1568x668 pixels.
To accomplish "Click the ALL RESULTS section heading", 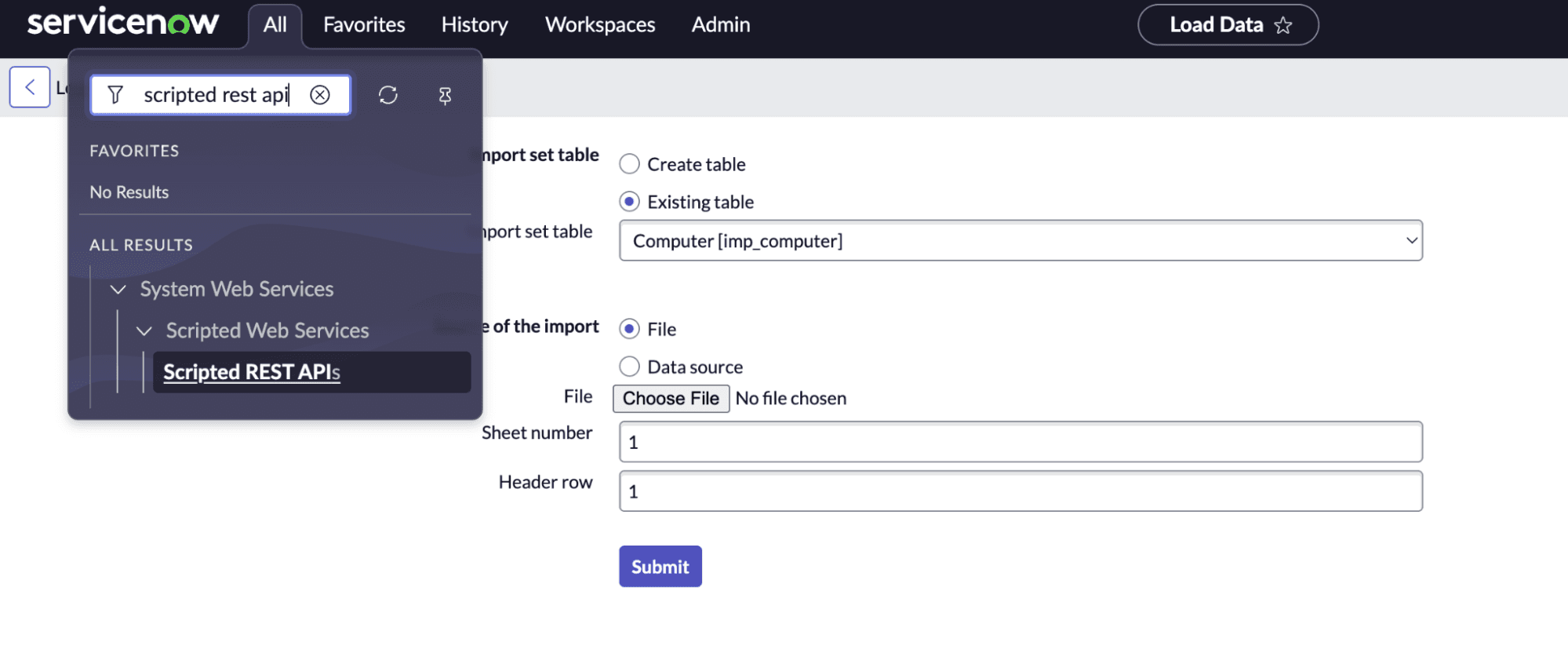I will (x=141, y=245).
